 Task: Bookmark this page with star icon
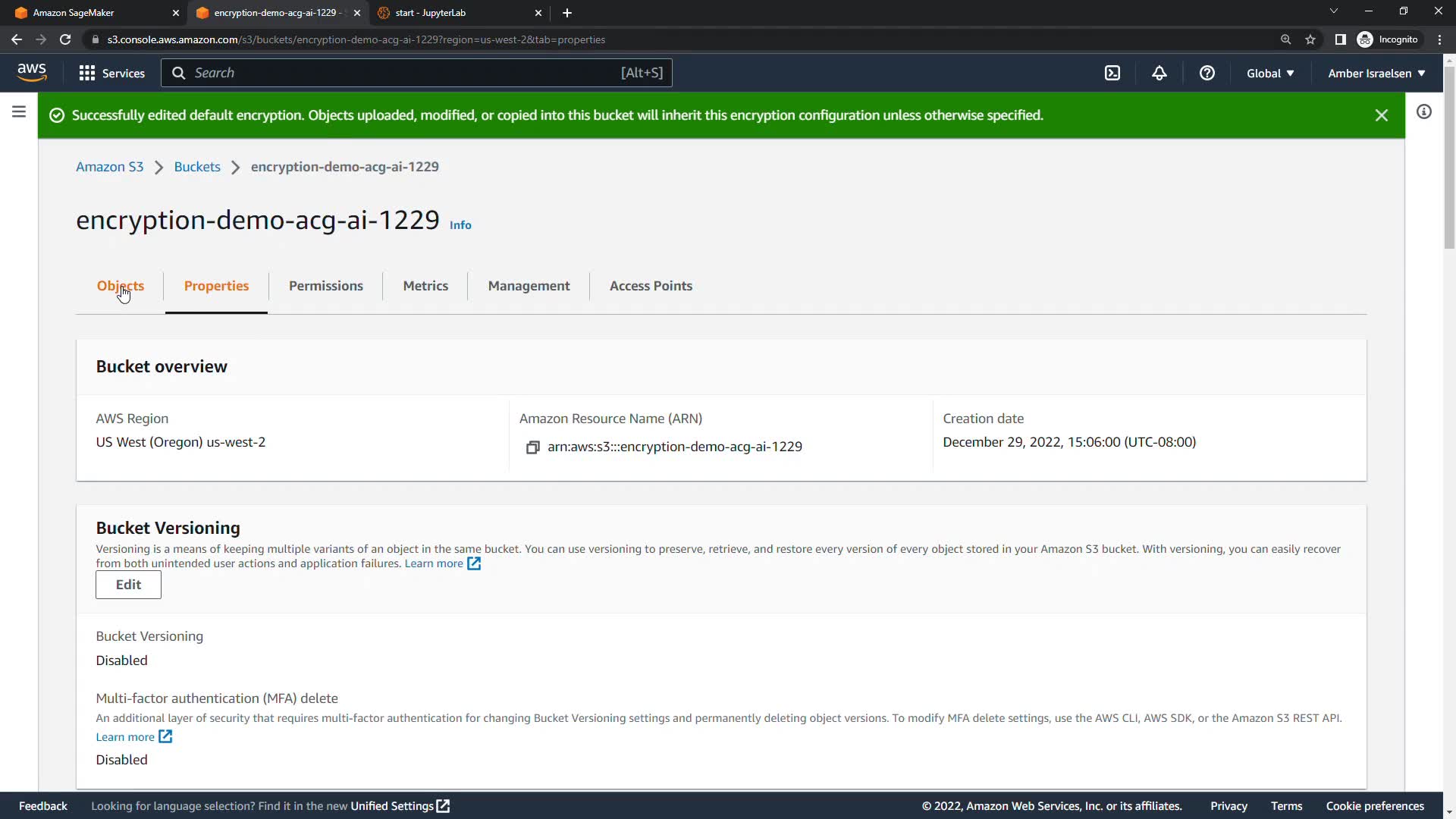1310,39
